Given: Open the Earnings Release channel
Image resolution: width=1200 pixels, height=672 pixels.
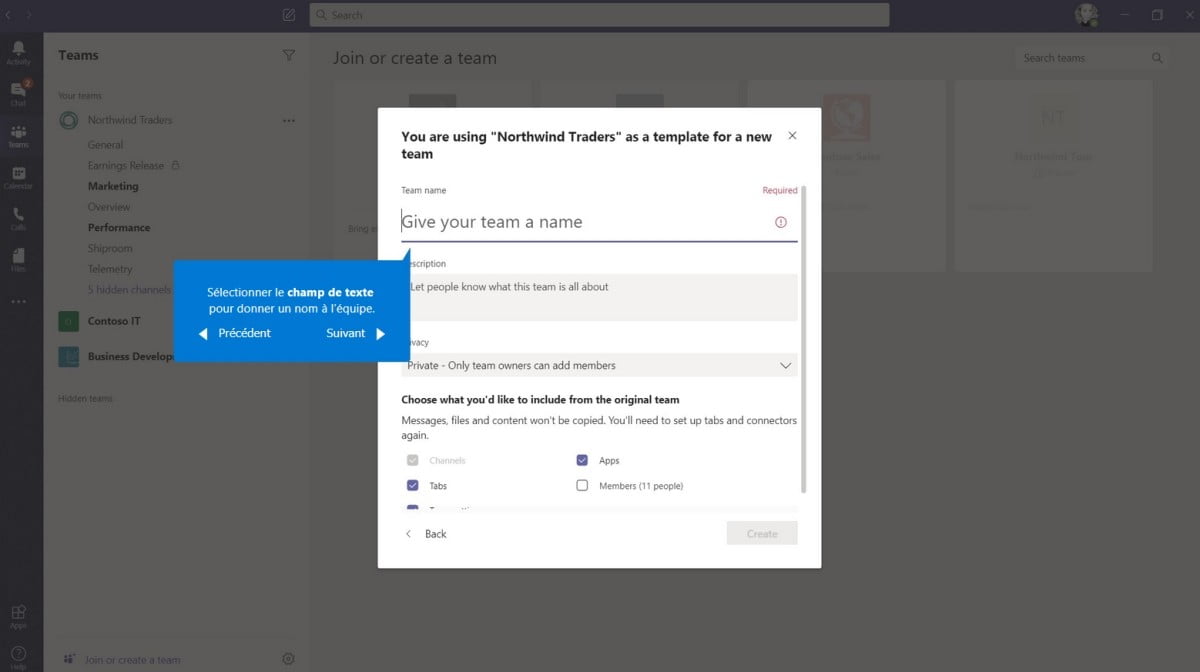Looking at the screenshot, I should [x=126, y=166].
